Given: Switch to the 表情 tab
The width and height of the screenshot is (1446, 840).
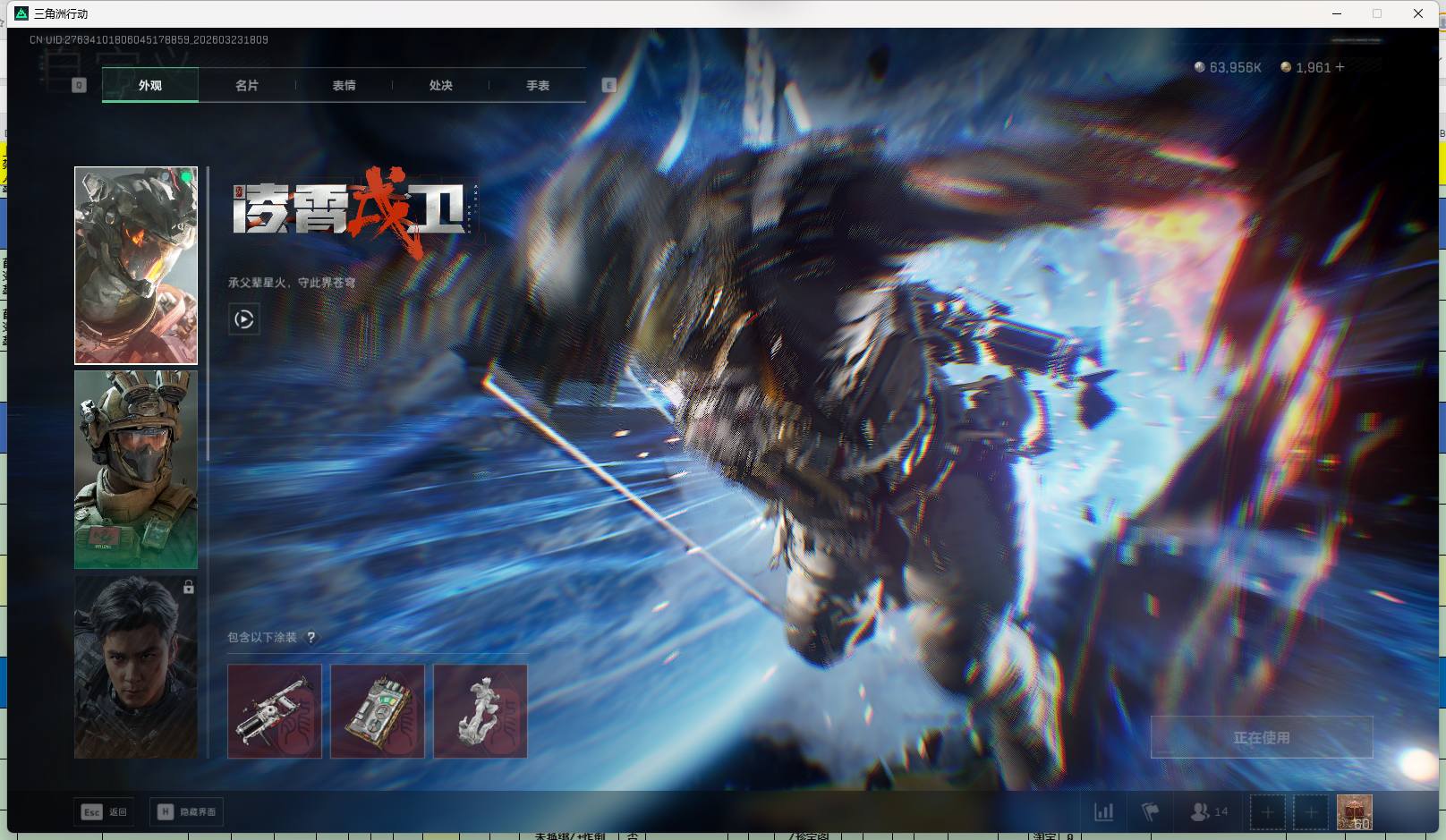Looking at the screenshot, I should (344, 86).
